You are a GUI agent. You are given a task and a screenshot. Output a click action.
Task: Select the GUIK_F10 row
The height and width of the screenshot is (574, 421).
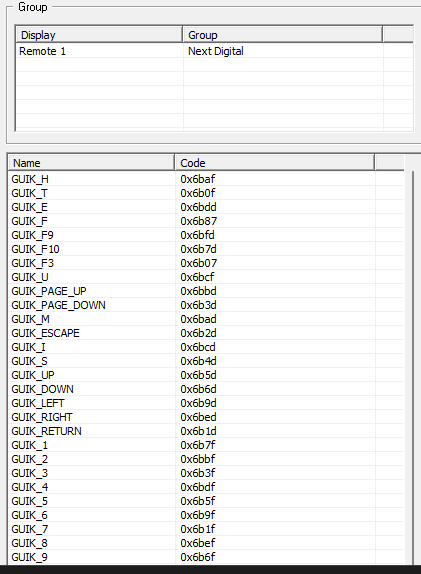(206, 249)
